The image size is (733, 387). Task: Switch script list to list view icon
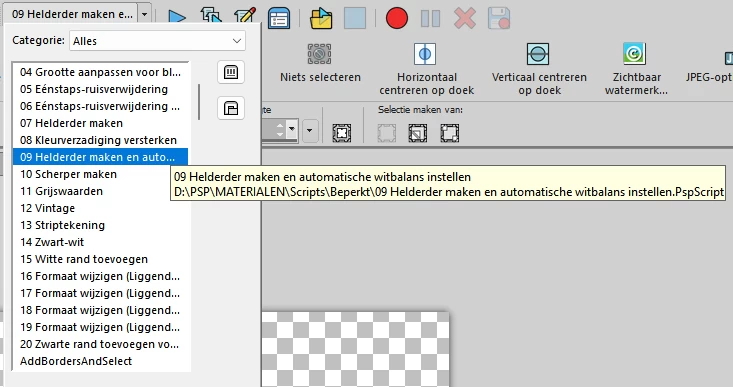[x=231, y=72]
